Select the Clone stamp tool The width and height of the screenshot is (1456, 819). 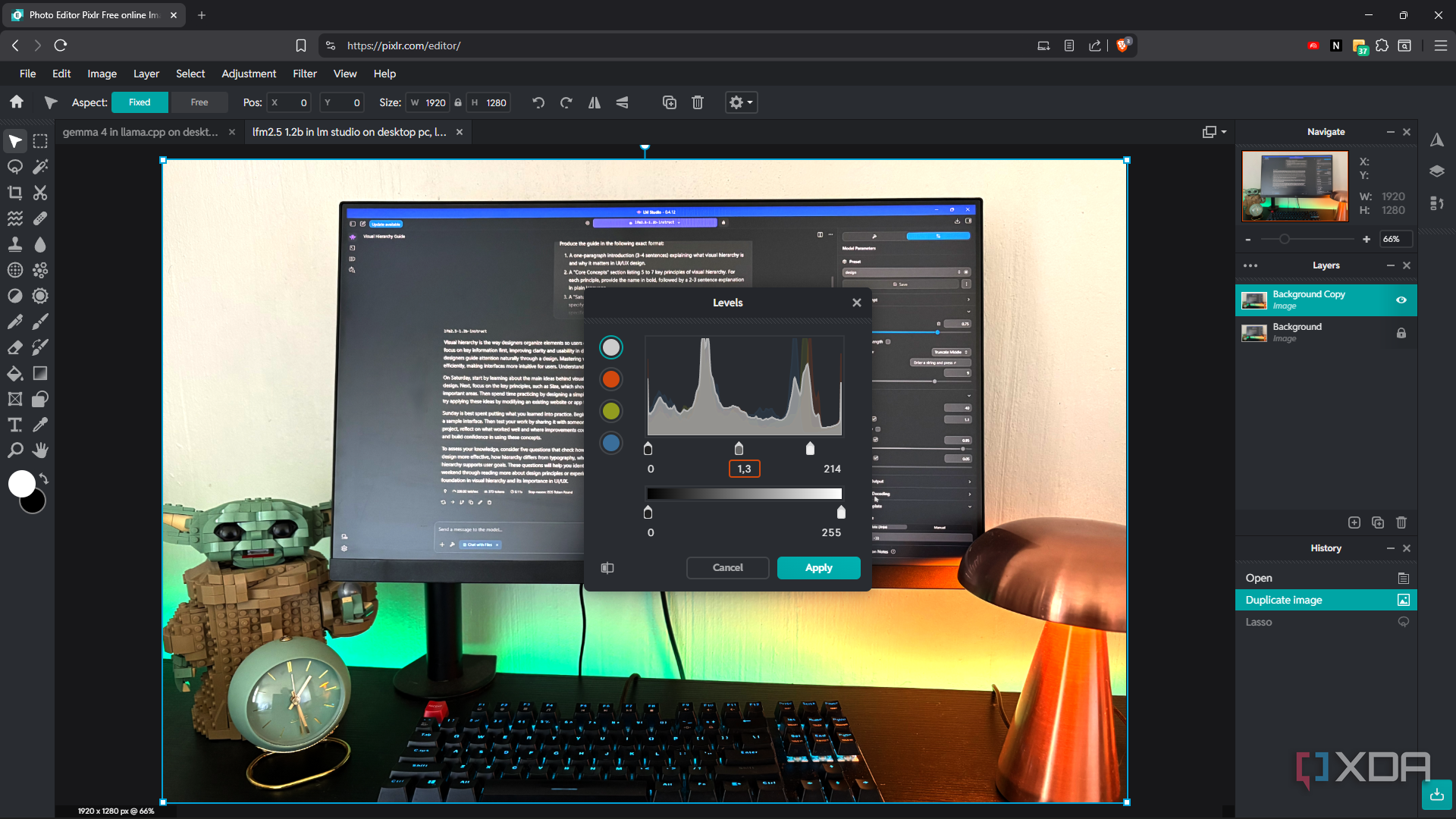(x=14, y=244)
